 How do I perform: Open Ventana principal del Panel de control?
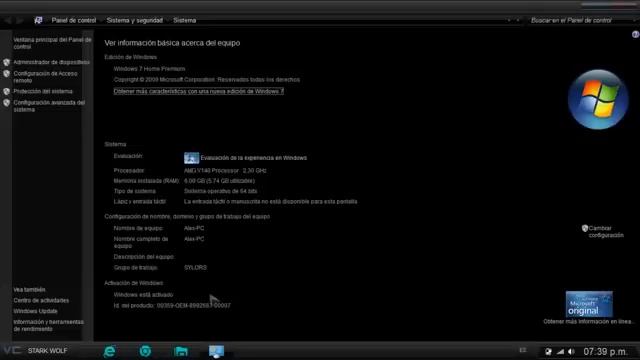(52, 43)
